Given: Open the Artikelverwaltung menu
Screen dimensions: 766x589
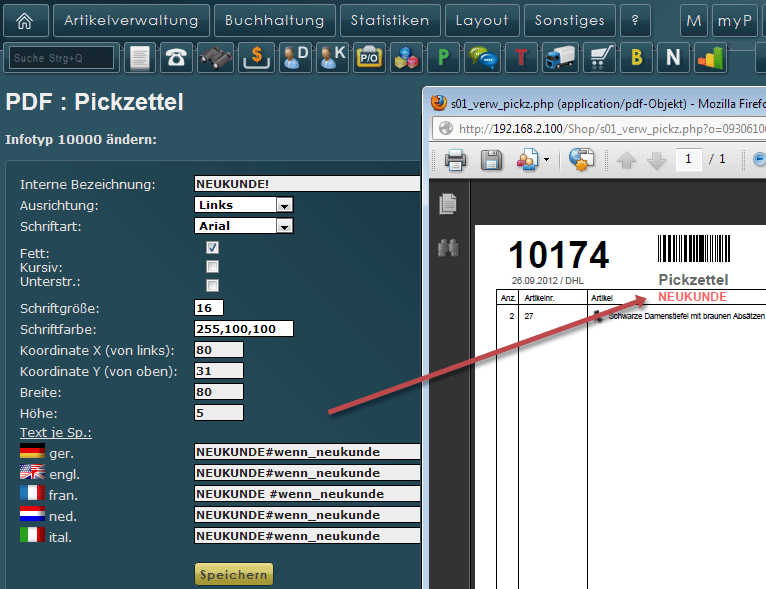Looking at the screenshot, I should (131, 21).
